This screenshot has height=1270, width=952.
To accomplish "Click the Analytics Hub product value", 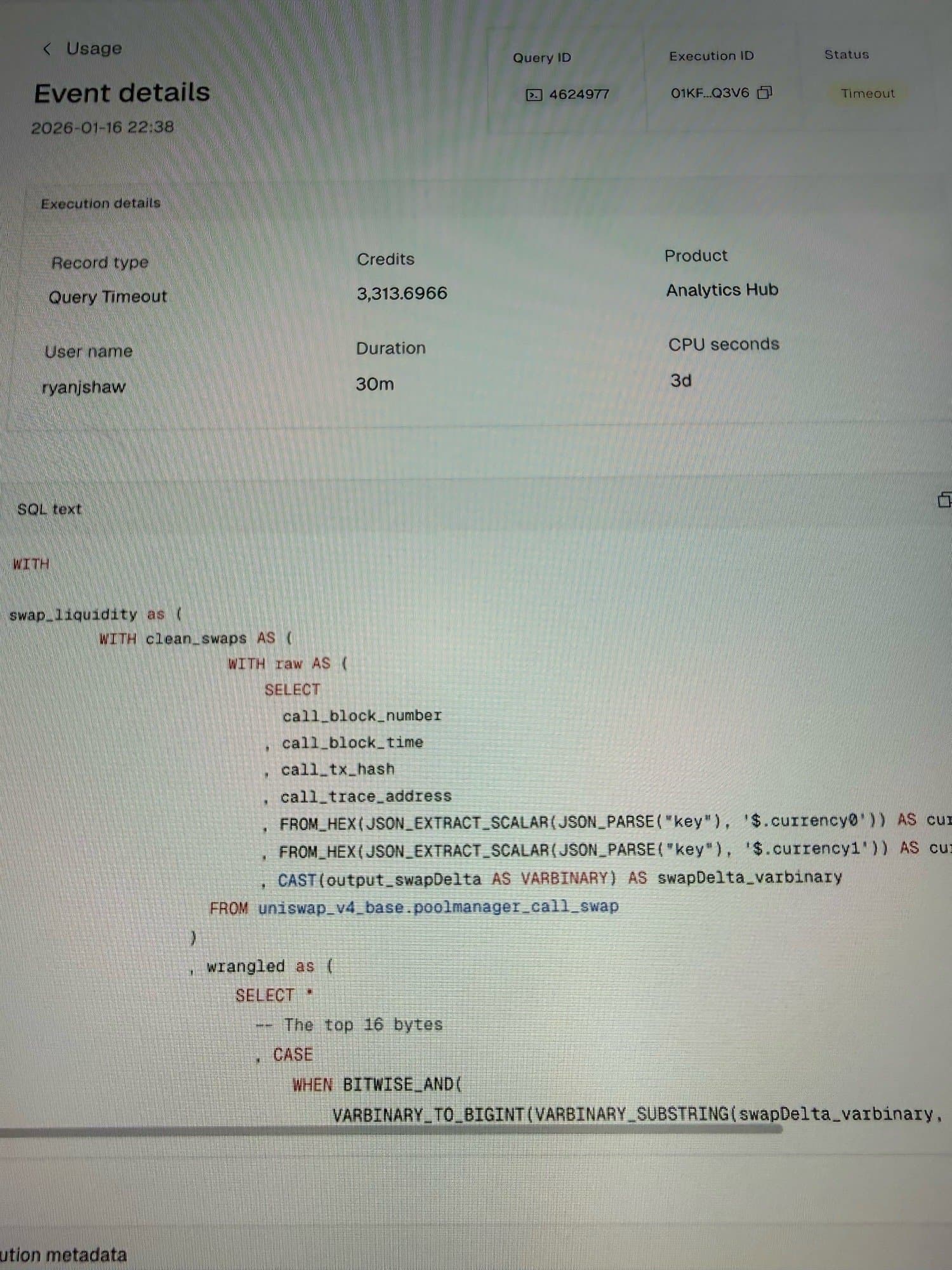I will pos(722,290).
